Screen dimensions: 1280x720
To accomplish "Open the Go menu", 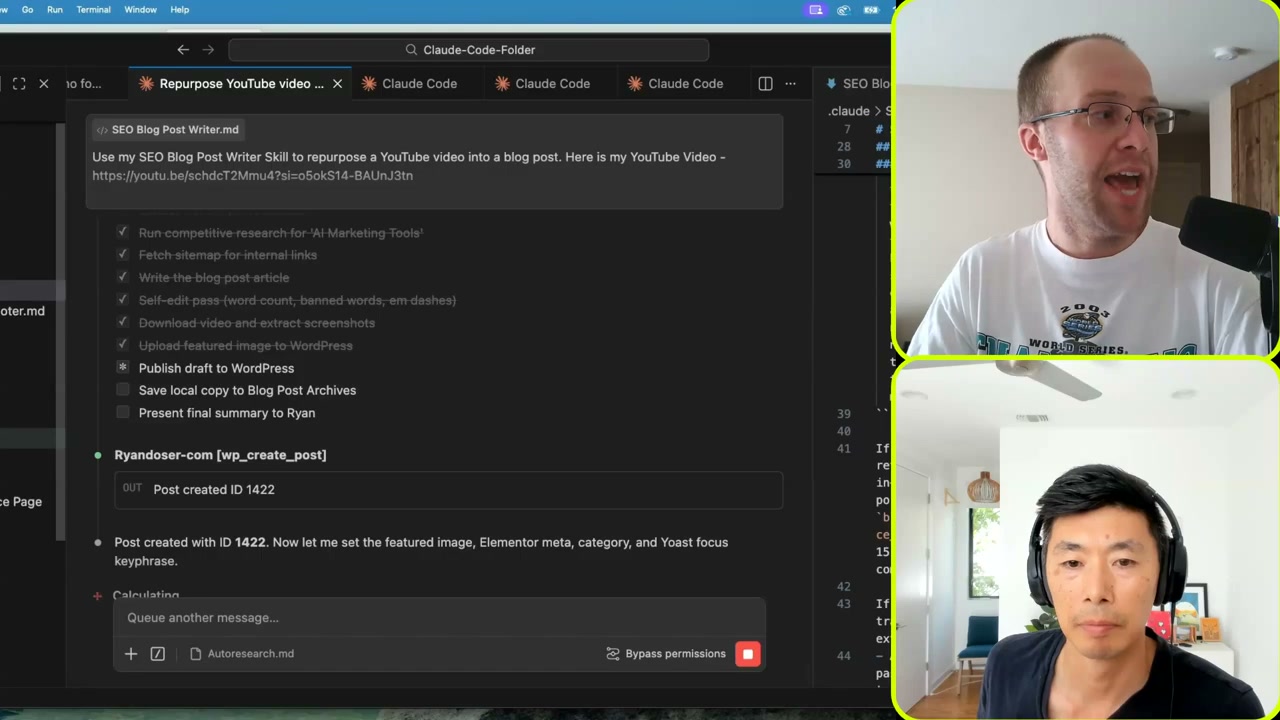I will click(x=27, y=10).
